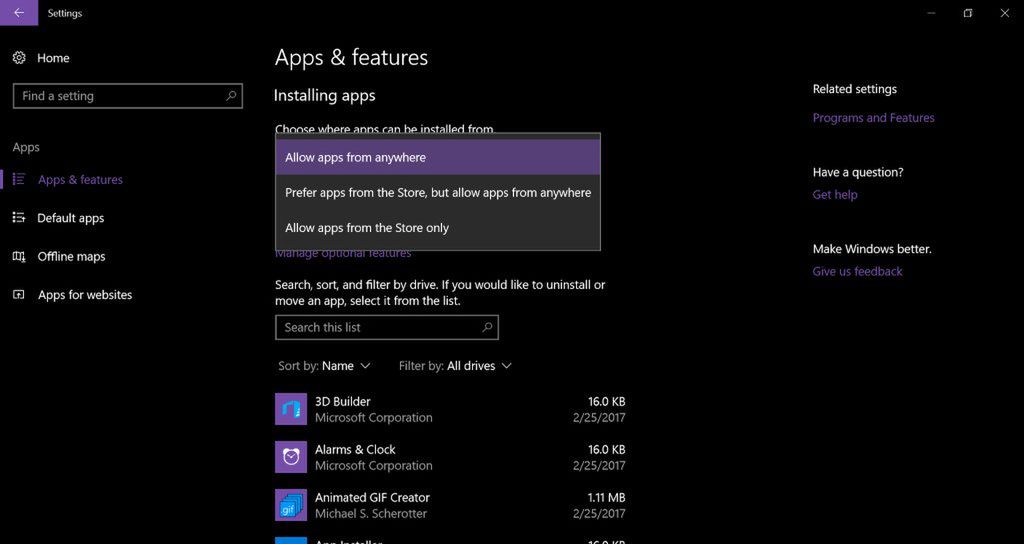1024x544 pixels.
Task: Go back with the Settings back arrow
Action: click(19, 12)
